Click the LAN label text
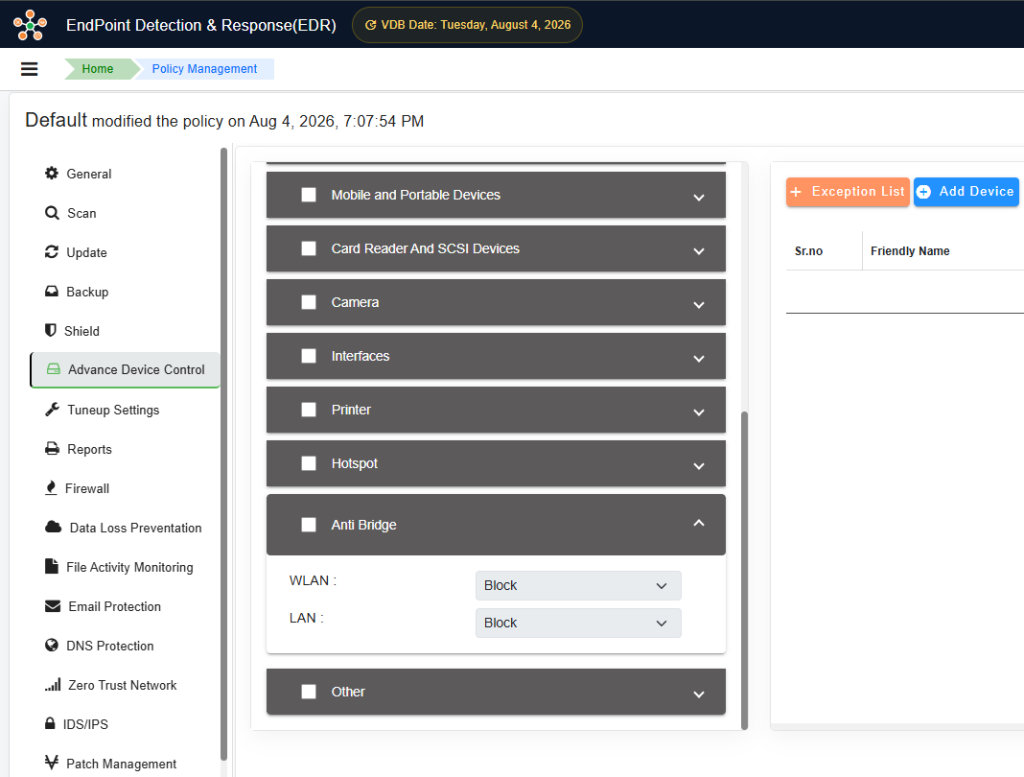The width and height of the screenshot is (1024, 777). coord(306,618)
